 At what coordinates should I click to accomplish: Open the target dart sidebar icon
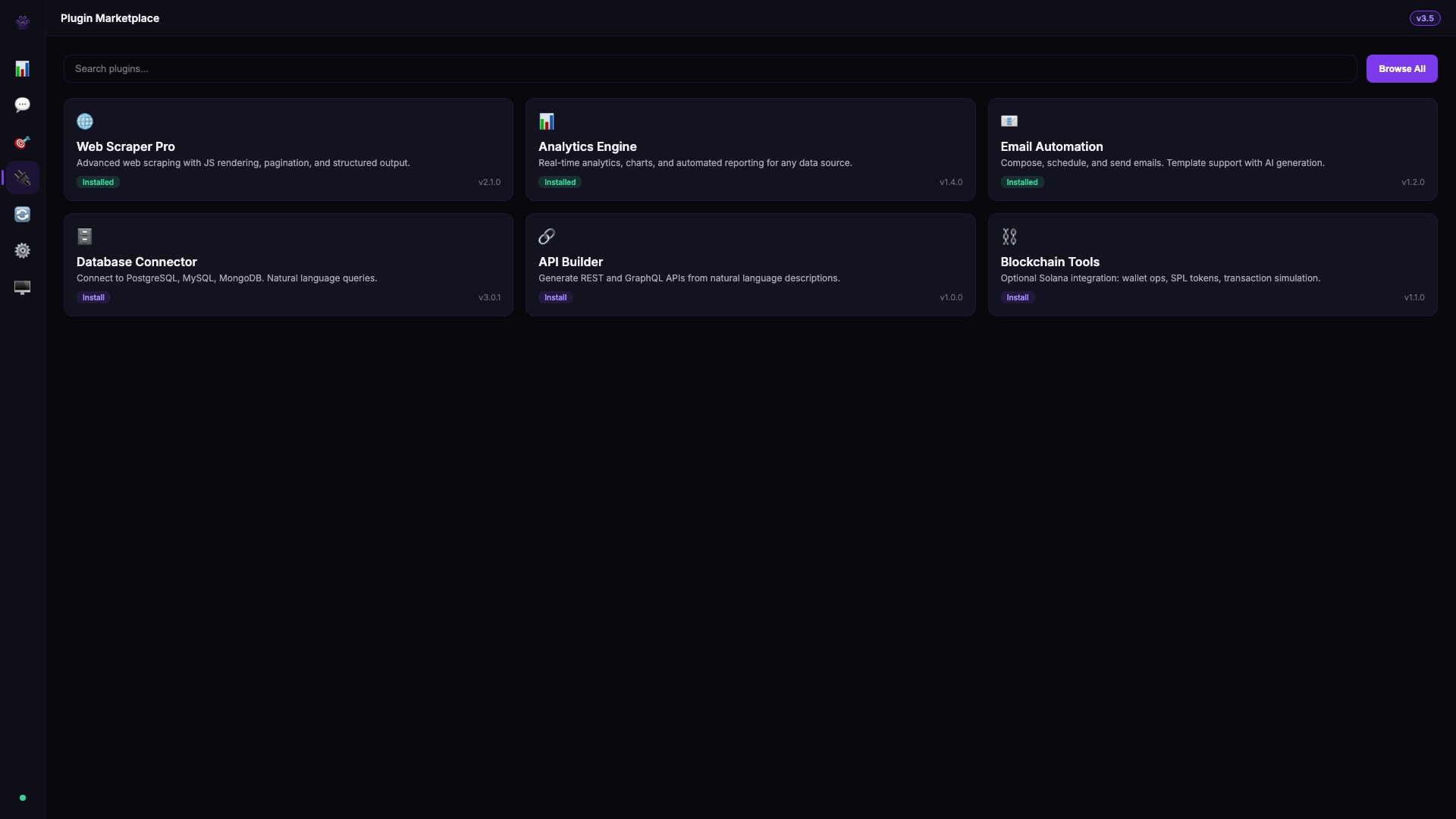[x=23, y=142]
